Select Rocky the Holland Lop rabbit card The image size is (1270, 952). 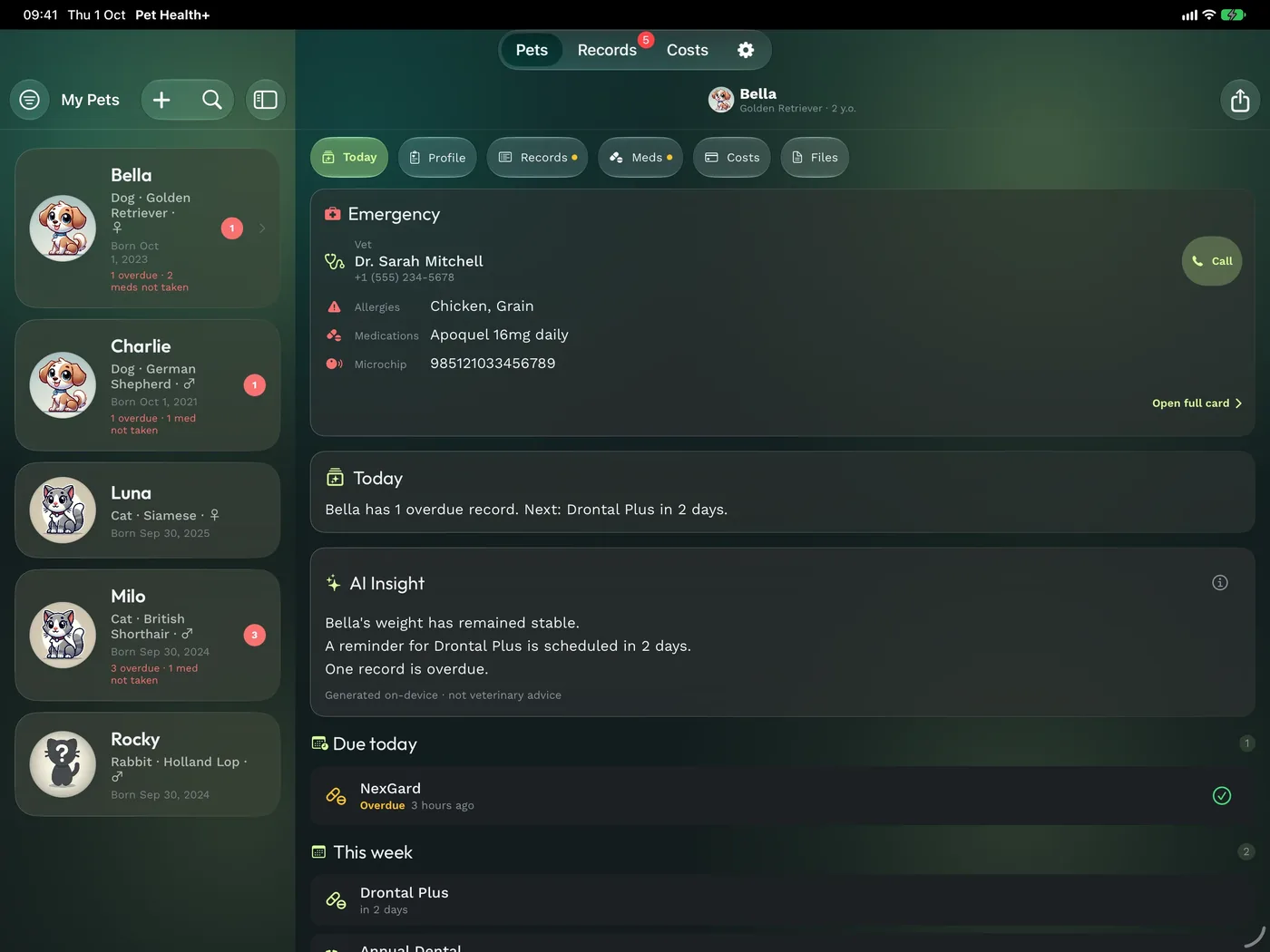tap(148, 764)
